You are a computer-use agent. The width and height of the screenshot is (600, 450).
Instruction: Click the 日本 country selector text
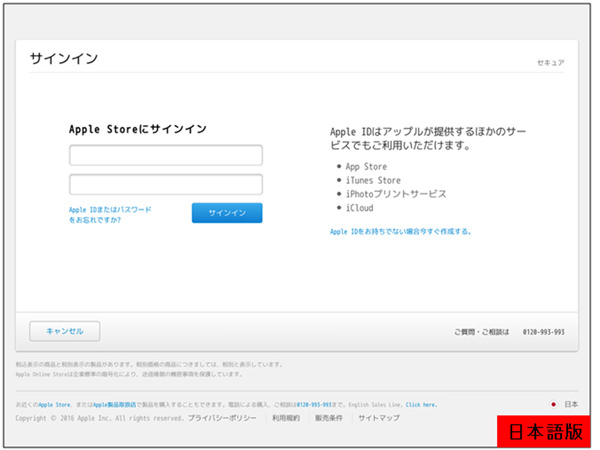tap(571, 405)
